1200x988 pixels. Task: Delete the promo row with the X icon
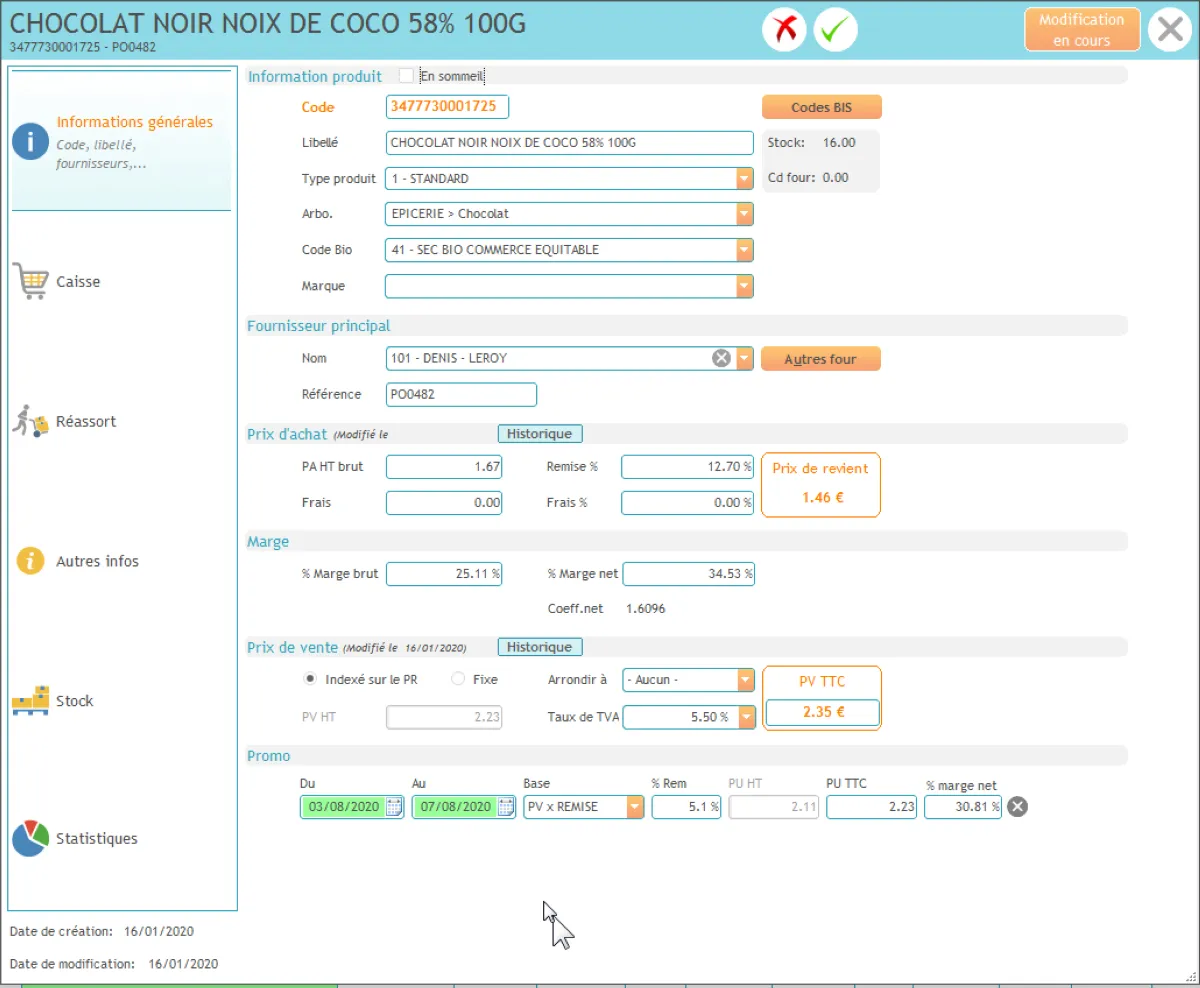click(x=1017, y=807)
